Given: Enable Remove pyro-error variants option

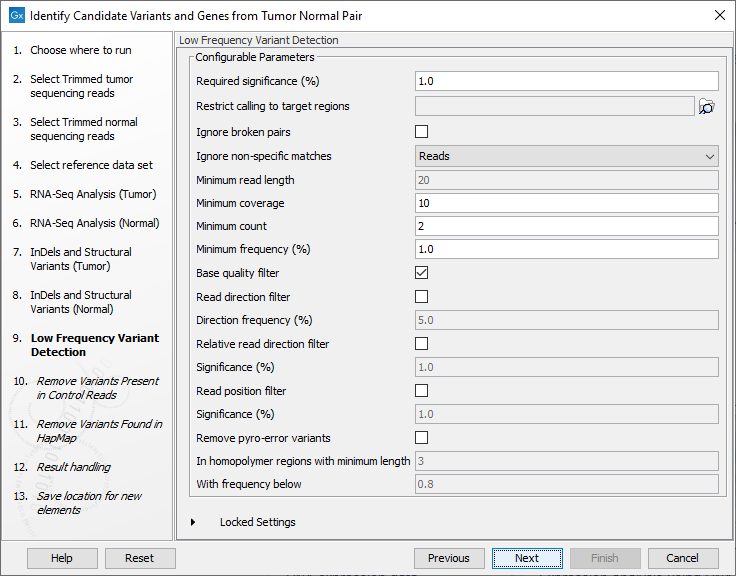Looking at the screenshot, I should [421, 438].
